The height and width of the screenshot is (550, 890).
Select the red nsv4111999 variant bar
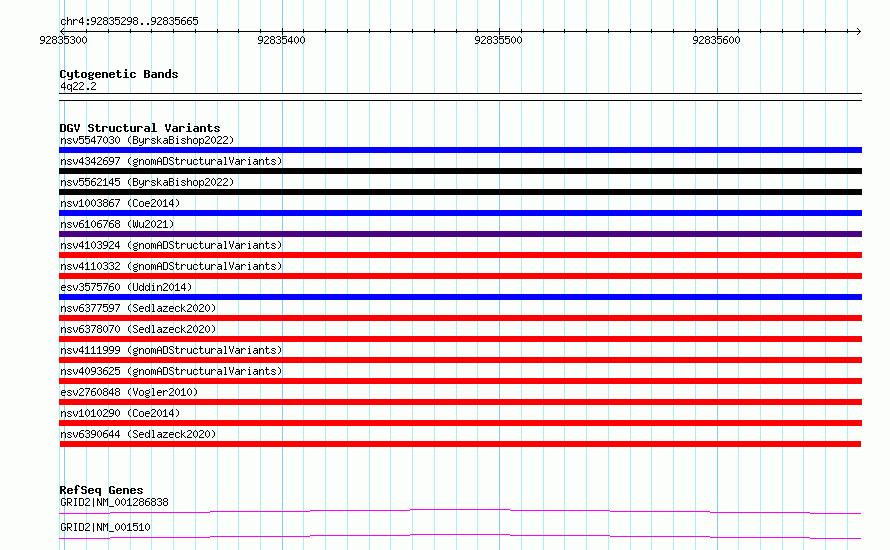[460, 360]
